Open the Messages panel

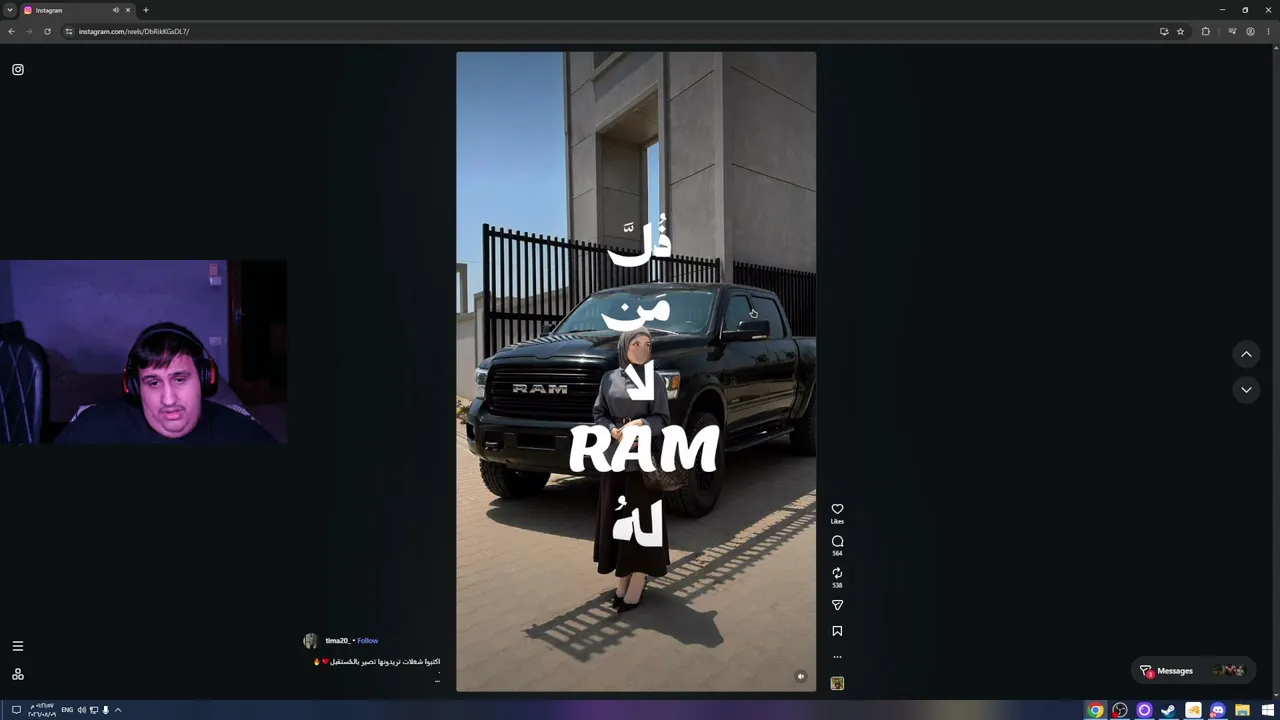pyautogui.click(x=1193, y=671)
